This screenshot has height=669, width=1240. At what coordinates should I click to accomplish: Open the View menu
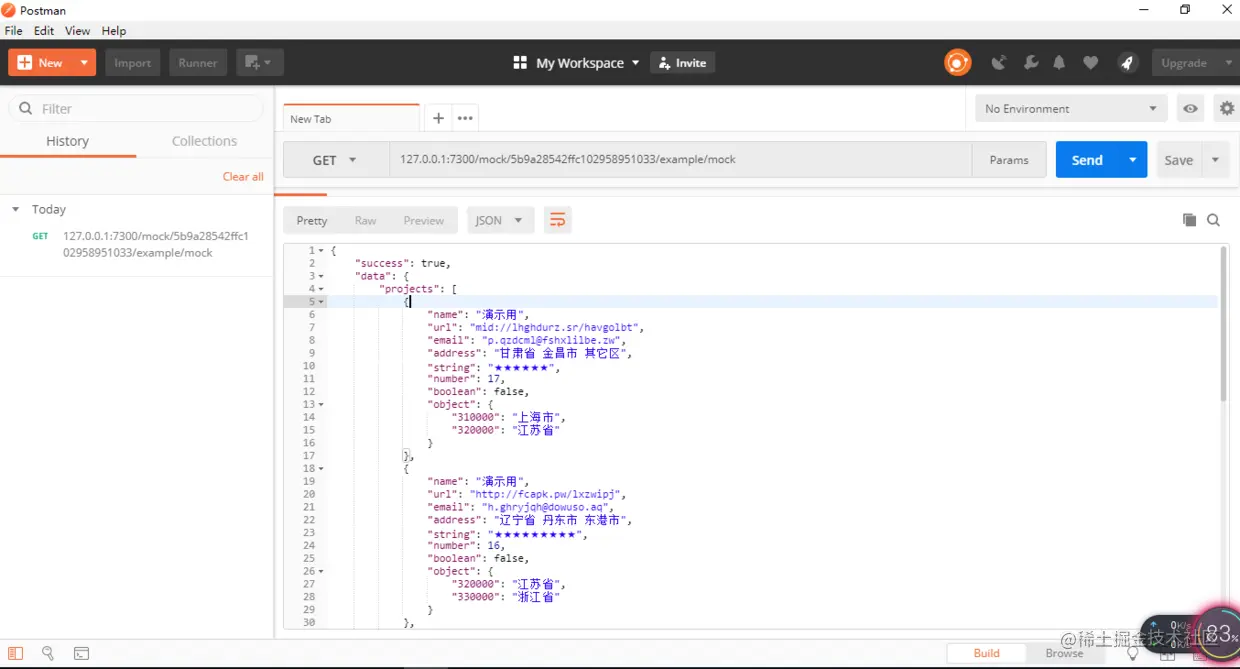click(77, 31)
